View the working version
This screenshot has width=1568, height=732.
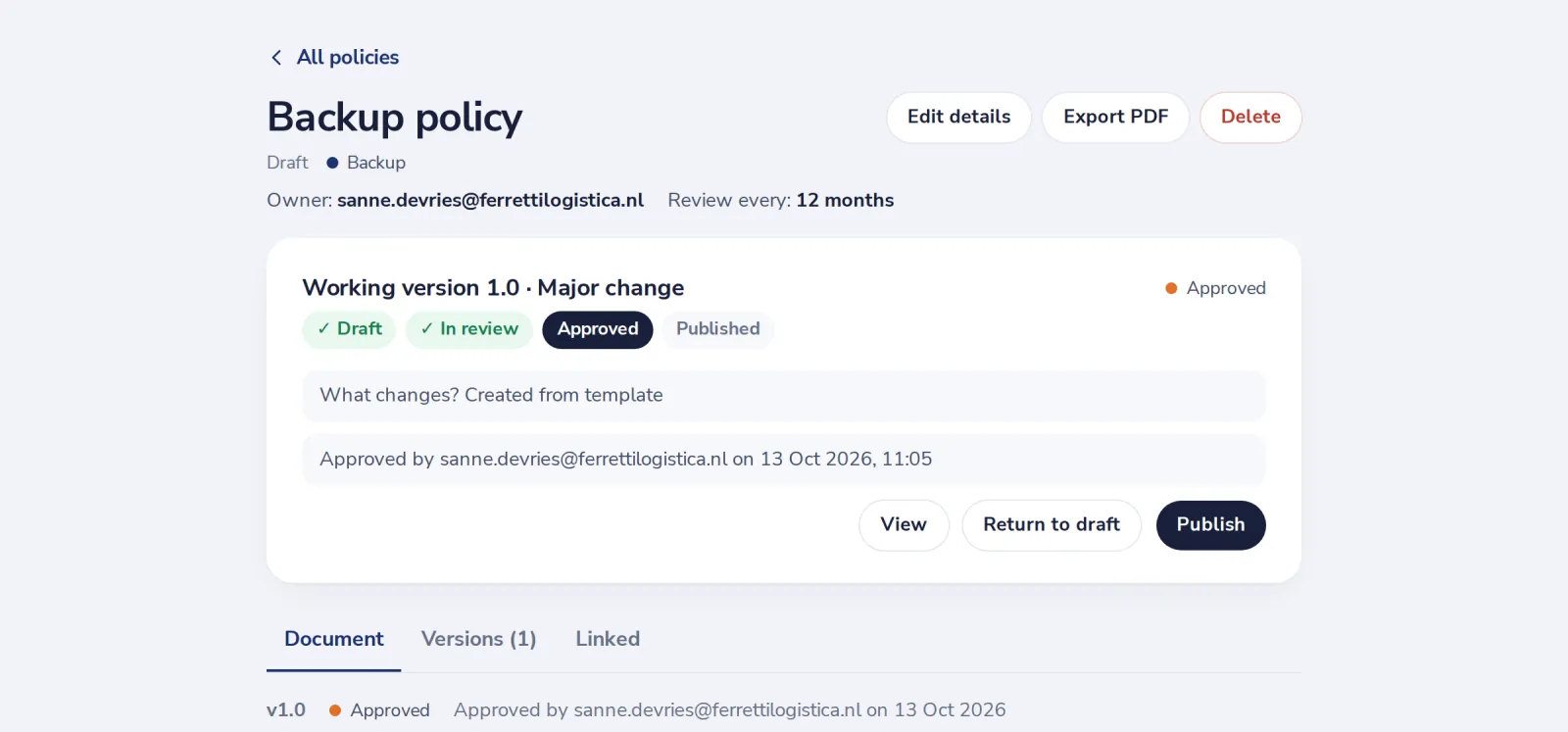(x=904, y=525)
